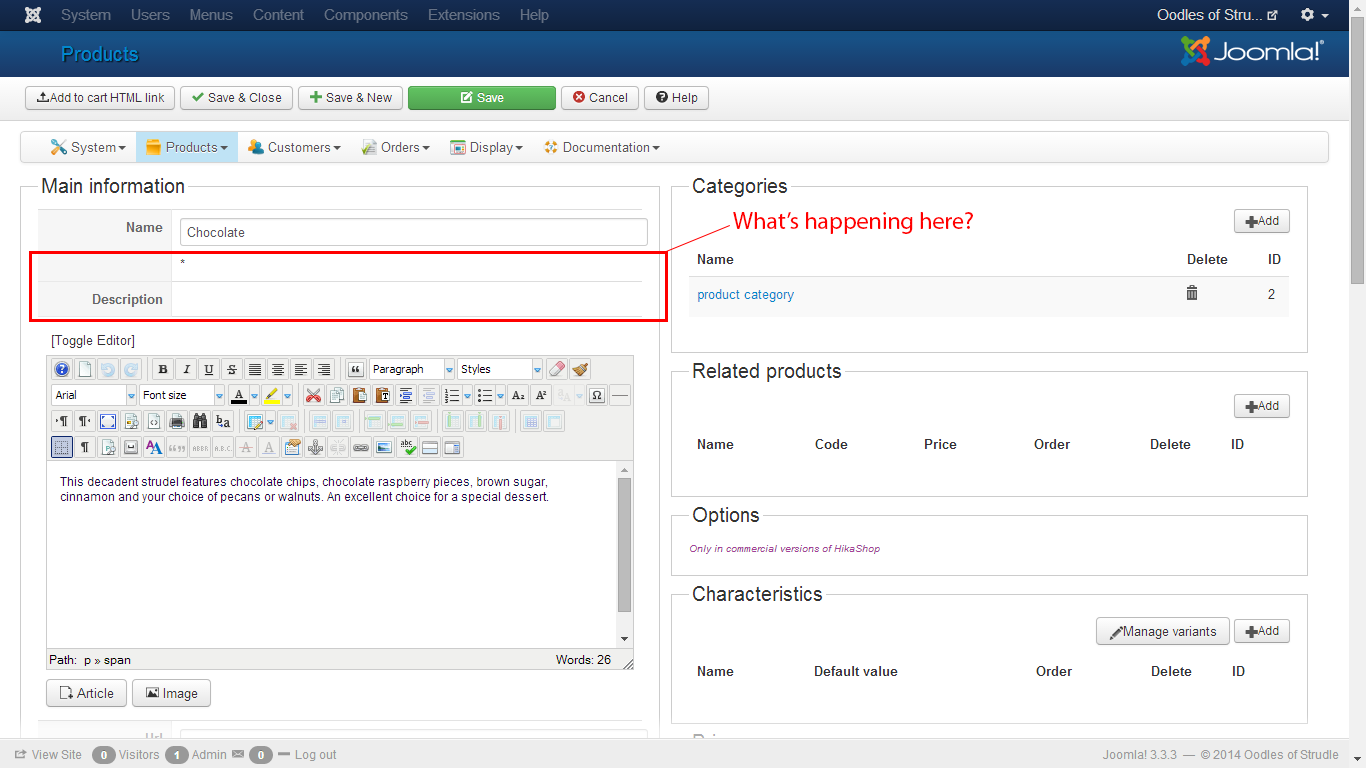
Task: Click the Toggle Editor link
Action: (93, 340)
